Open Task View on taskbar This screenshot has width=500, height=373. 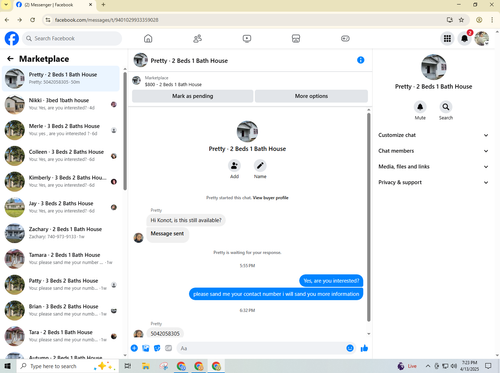(128, 366)
